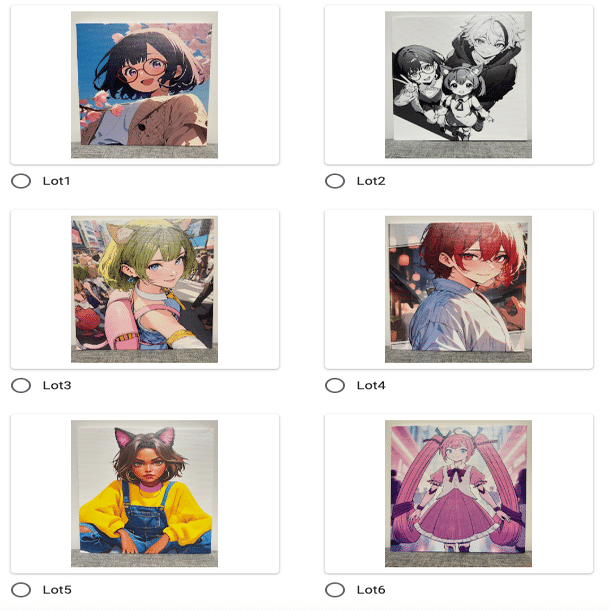Select the Lot4 radio button
This screenshot has width=611, height=611.
(335, 385)
